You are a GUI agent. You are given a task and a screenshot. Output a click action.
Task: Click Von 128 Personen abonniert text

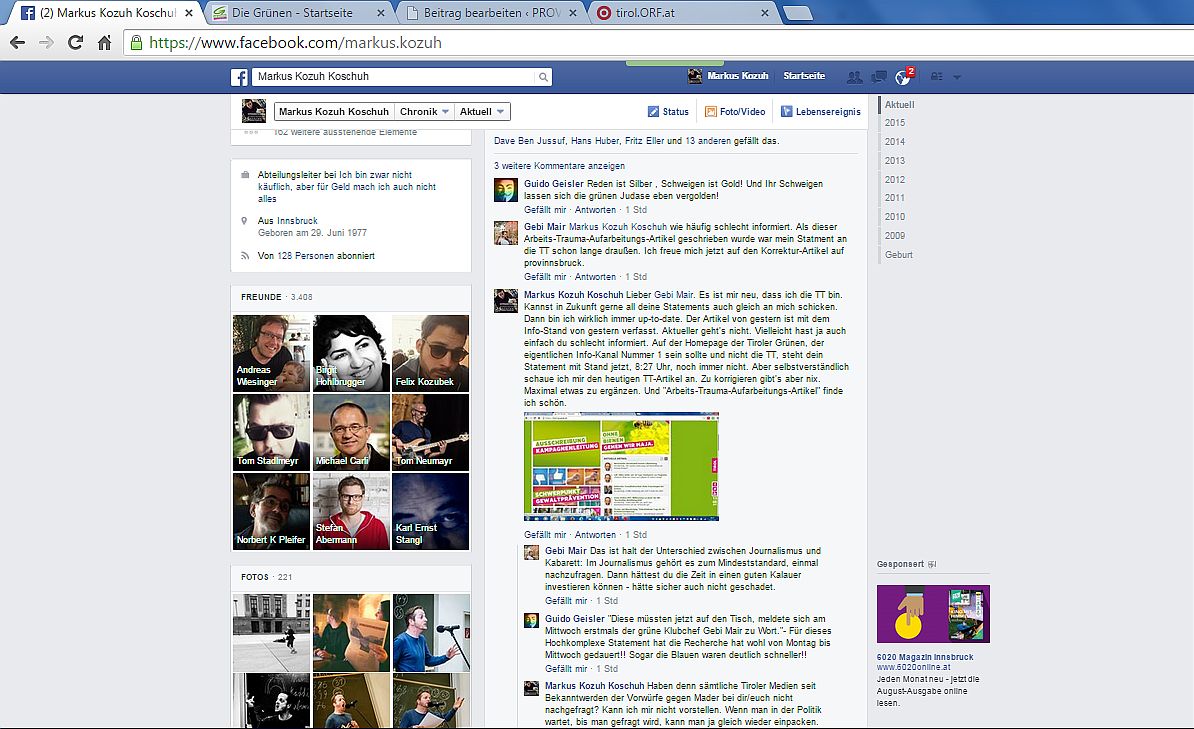(316, 256)
